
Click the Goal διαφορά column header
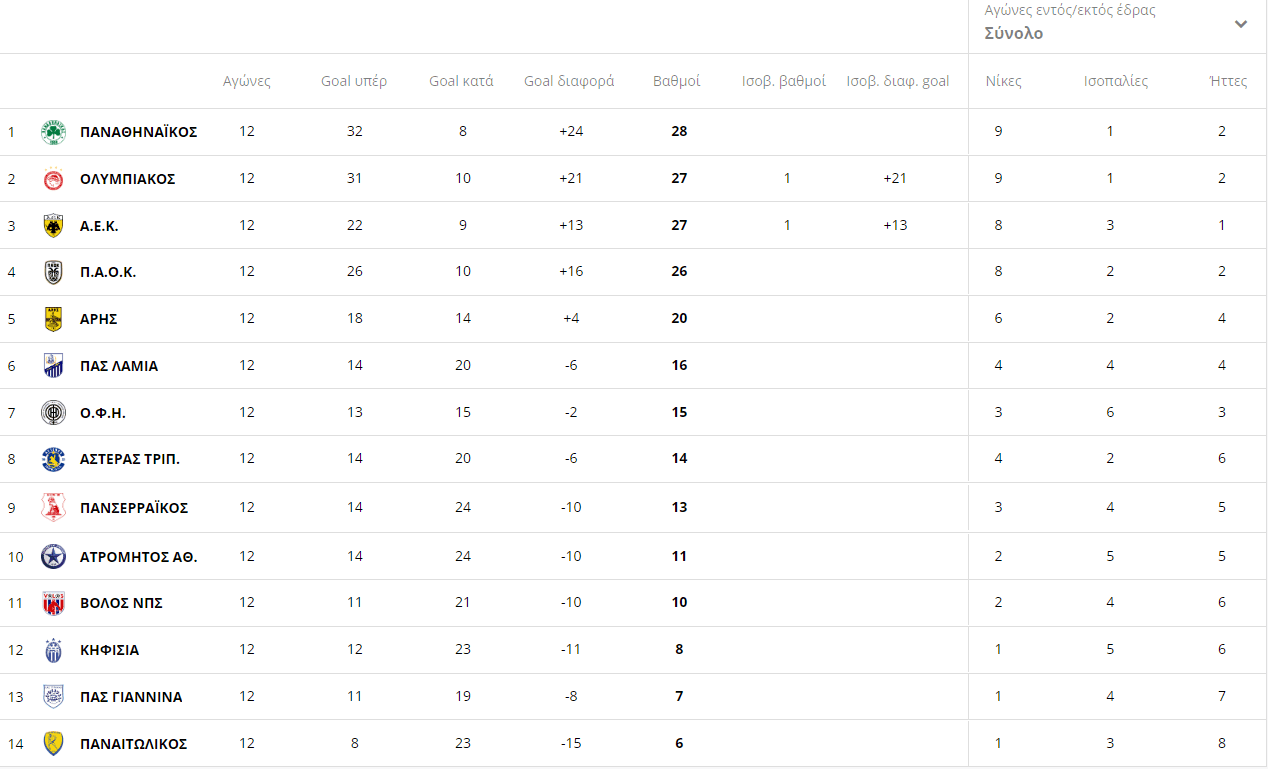569,81
